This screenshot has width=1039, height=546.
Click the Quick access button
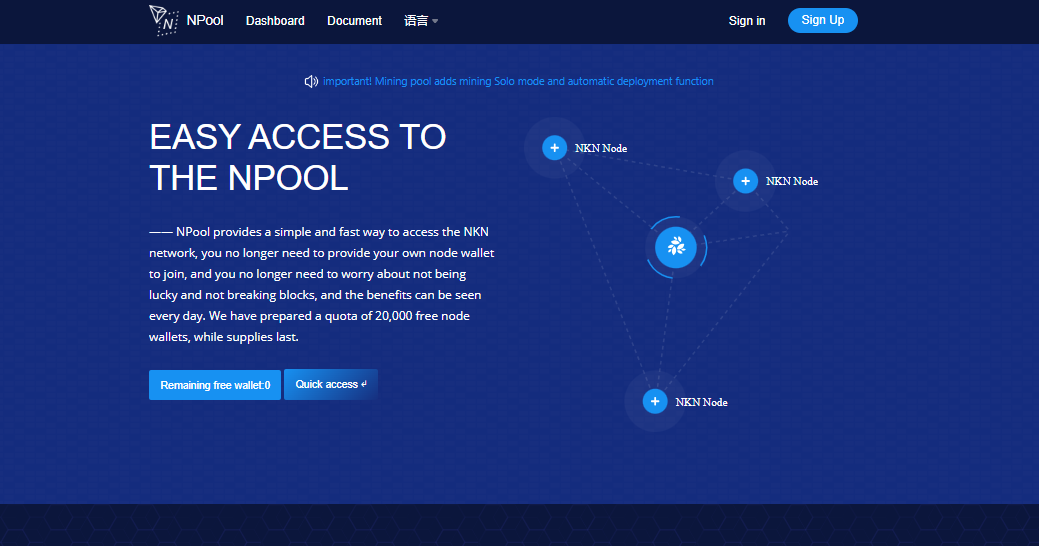point(331,384)
